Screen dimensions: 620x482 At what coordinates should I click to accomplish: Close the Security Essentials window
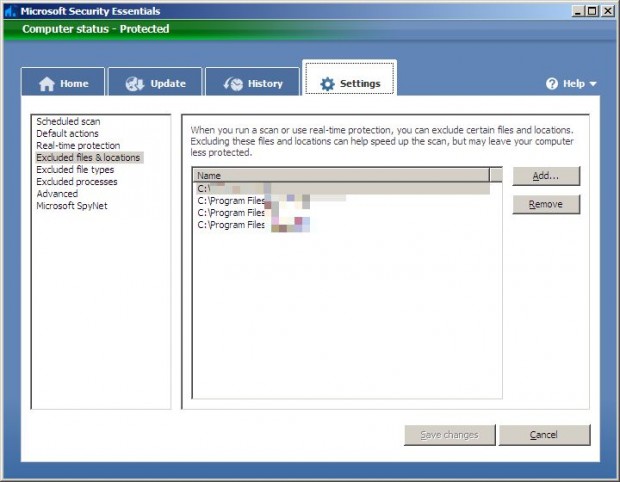607,11
